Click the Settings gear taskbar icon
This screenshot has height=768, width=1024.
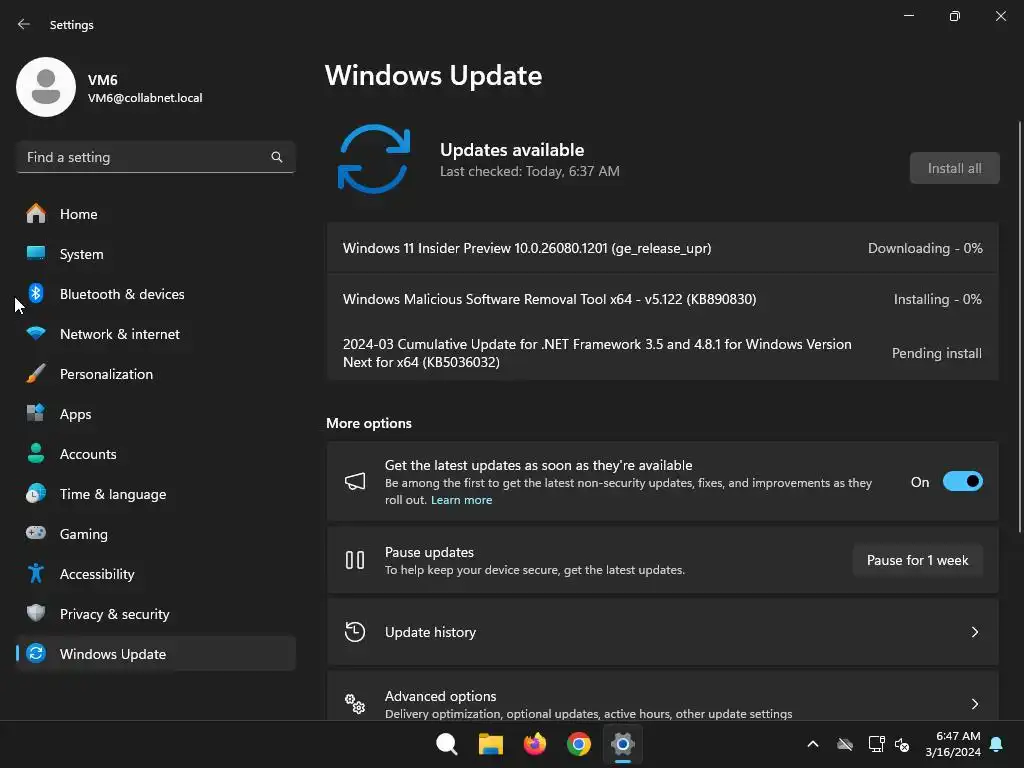click(x=623, y=744)
